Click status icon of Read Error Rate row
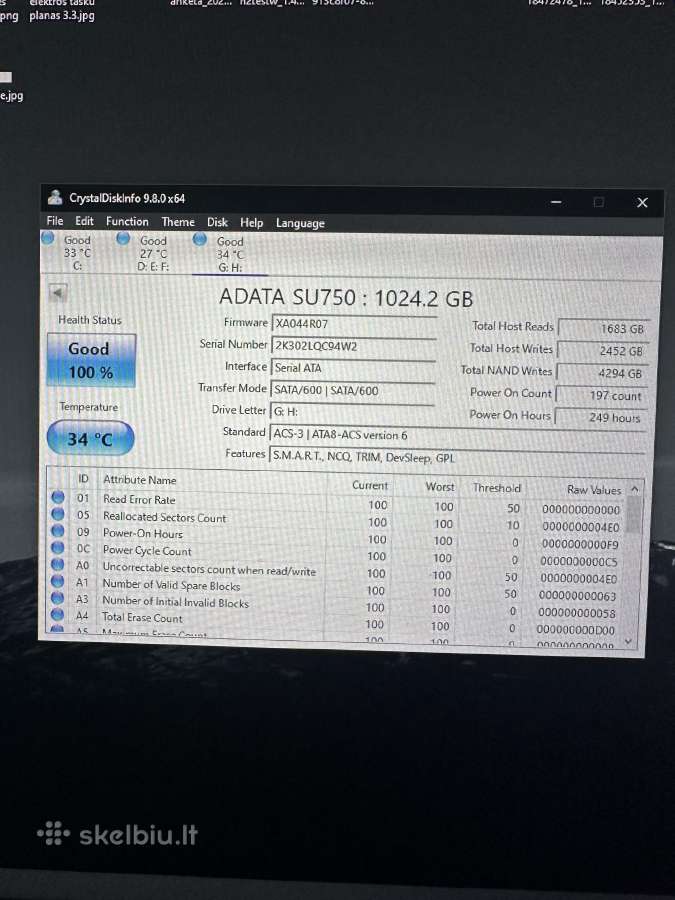 (58, 497)
